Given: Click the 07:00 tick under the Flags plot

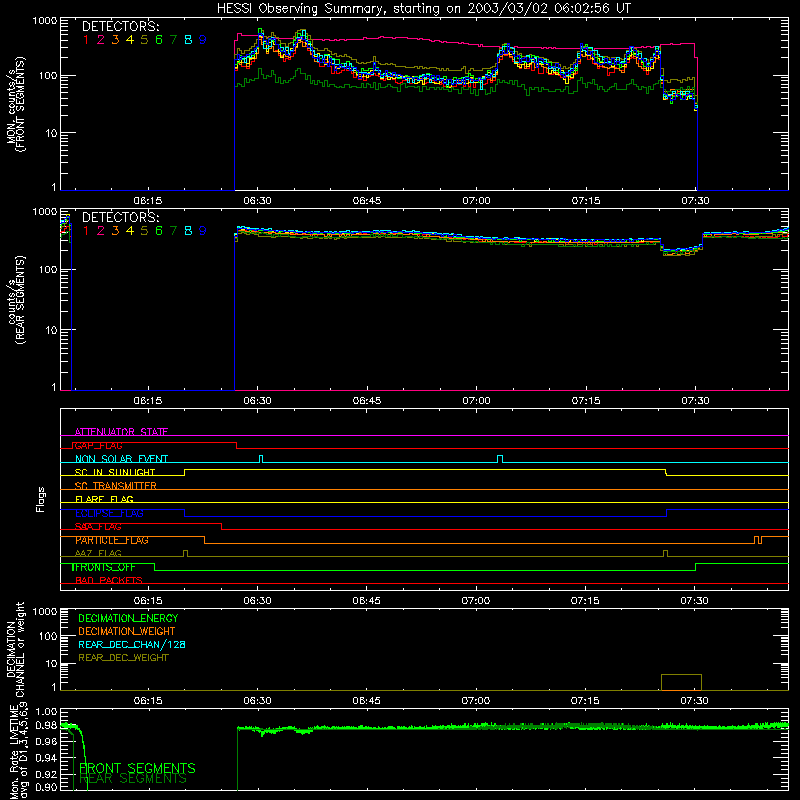Looking at the screenshot, I should tap(476, 601).
